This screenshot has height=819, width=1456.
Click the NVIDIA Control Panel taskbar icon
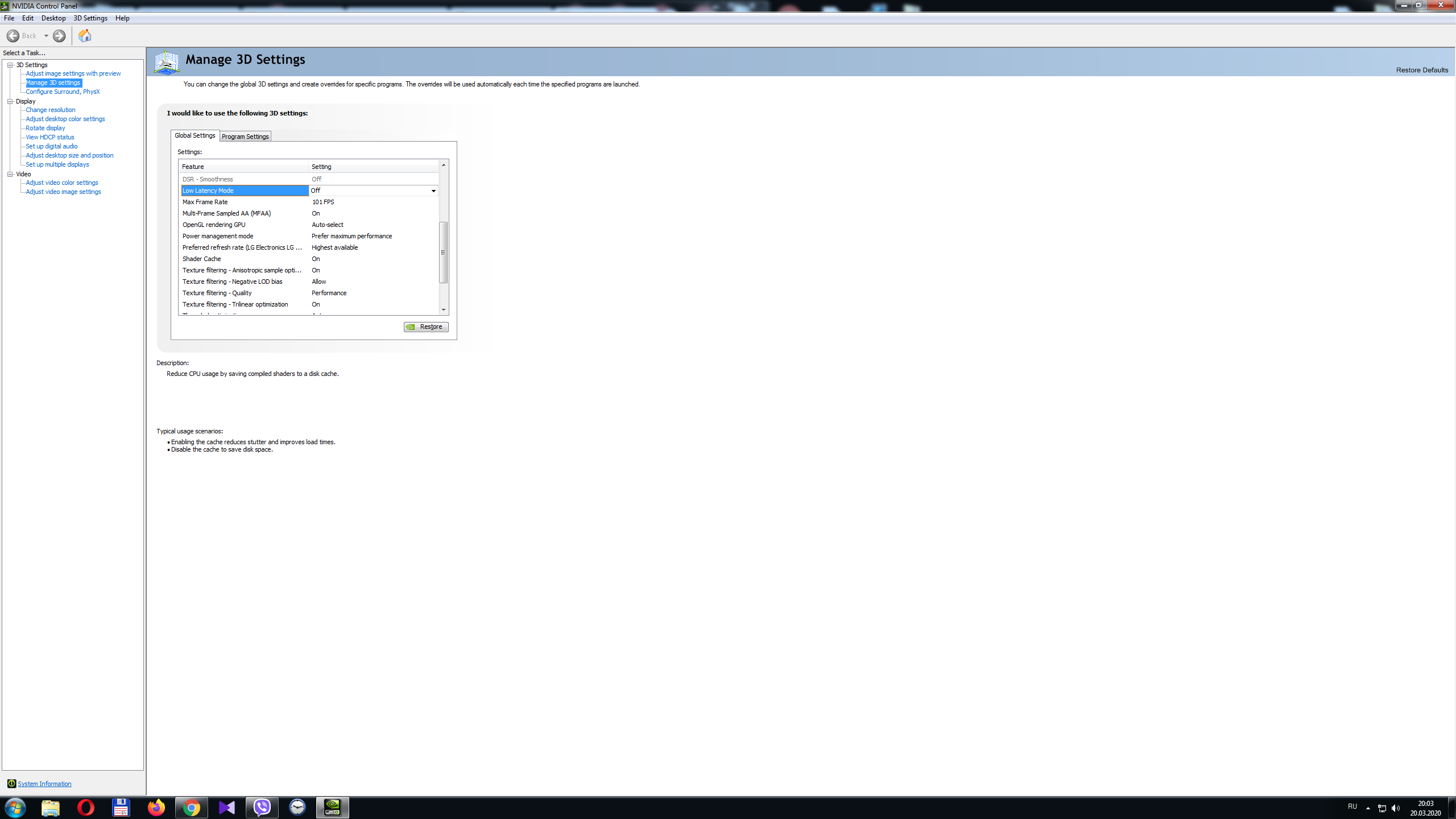click(x=333, y=808)
